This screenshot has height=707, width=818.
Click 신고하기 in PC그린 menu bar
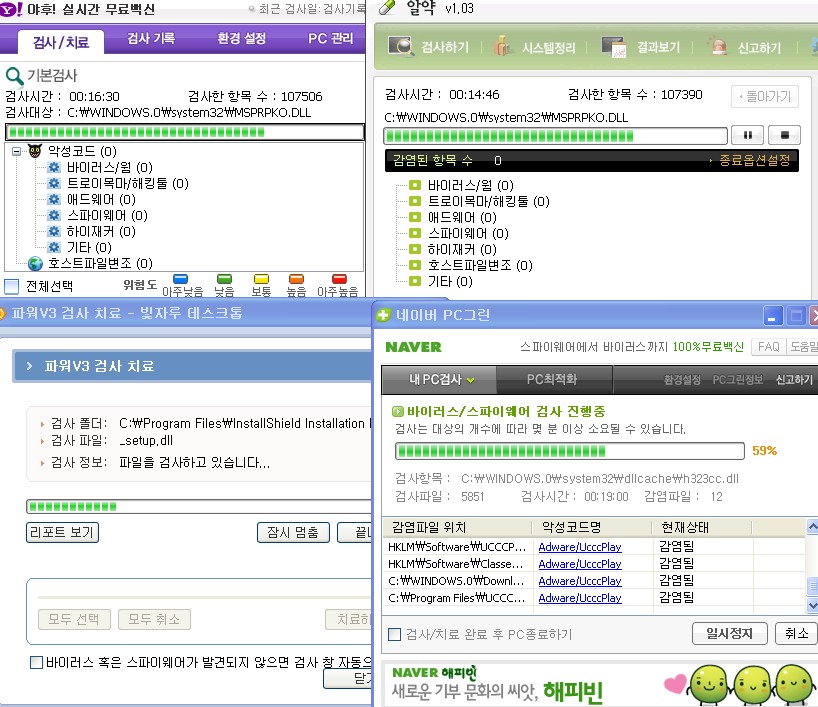click(794, 380)
